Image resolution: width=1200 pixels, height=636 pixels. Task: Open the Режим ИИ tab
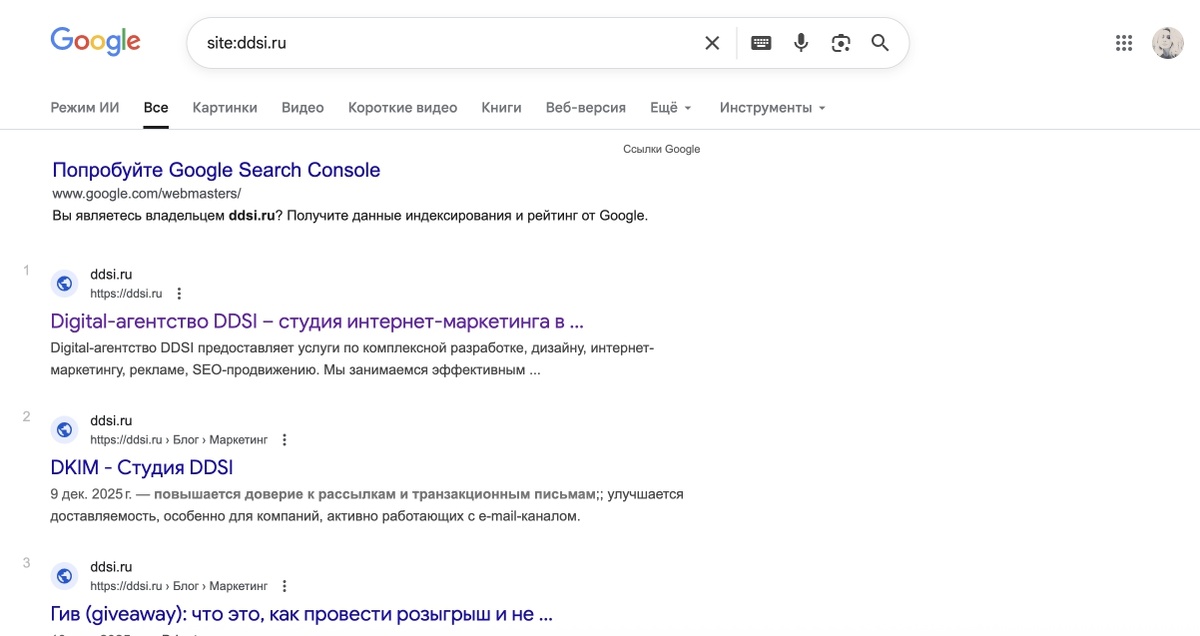[85, 107]
